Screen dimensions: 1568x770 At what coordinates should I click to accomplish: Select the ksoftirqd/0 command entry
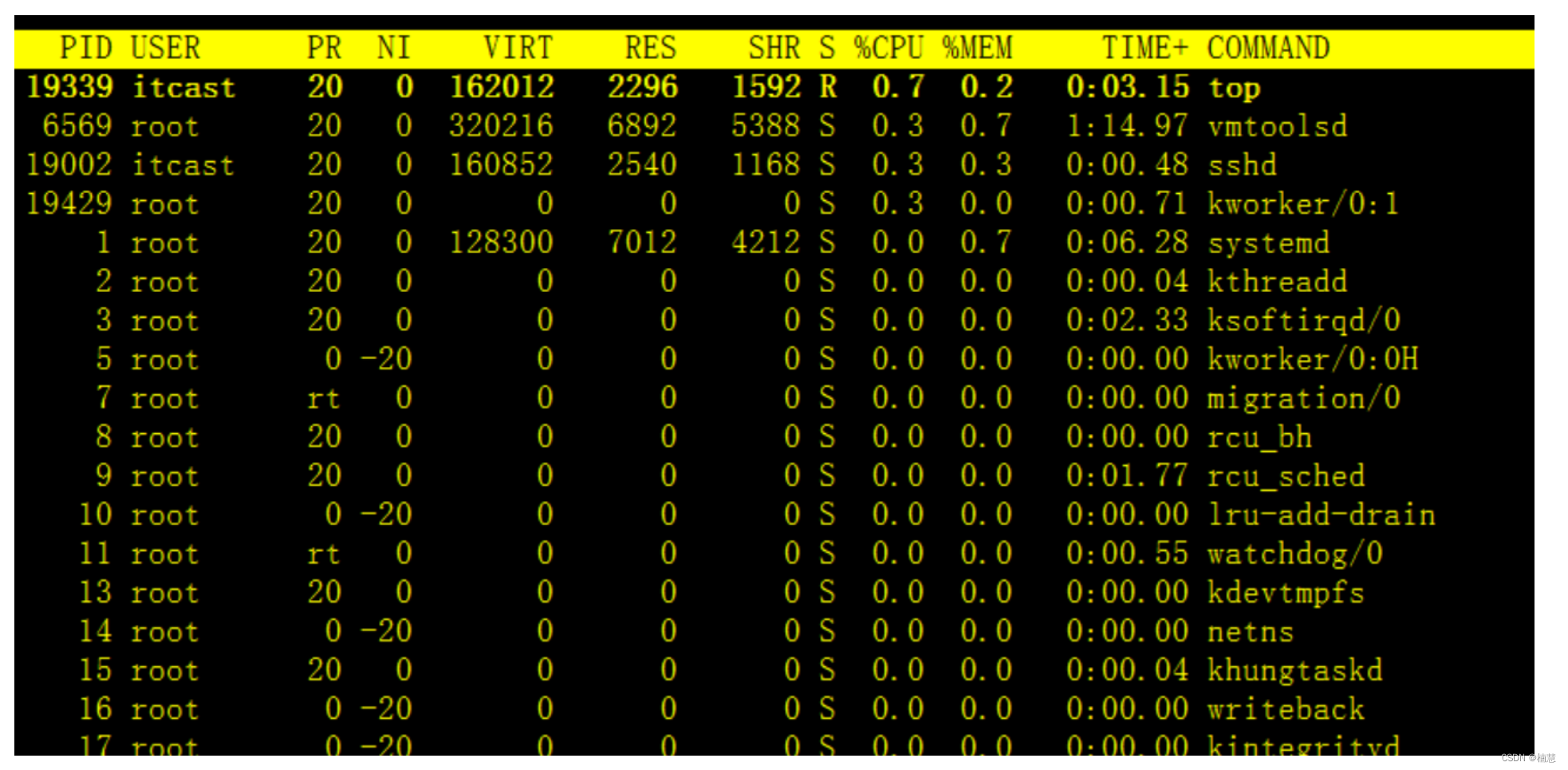click(1304, 321)
